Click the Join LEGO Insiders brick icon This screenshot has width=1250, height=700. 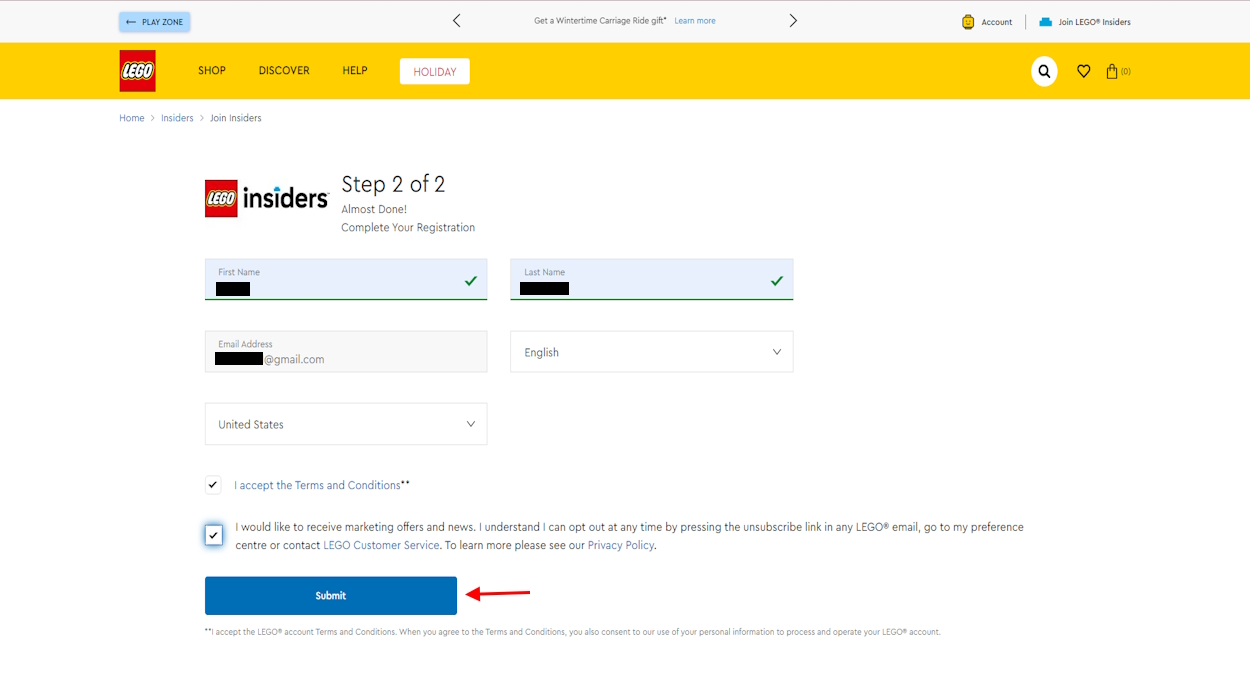click(1045, 22)
